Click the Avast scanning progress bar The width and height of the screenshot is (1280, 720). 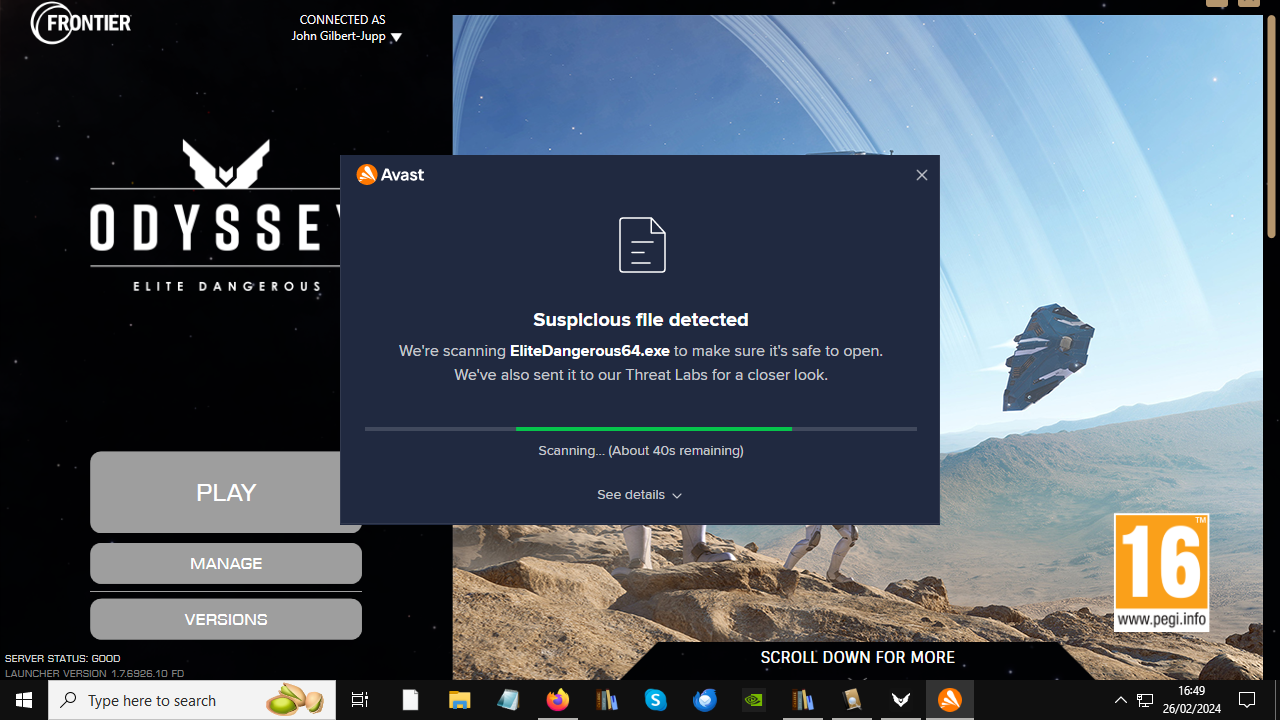[x=641, y=429]
